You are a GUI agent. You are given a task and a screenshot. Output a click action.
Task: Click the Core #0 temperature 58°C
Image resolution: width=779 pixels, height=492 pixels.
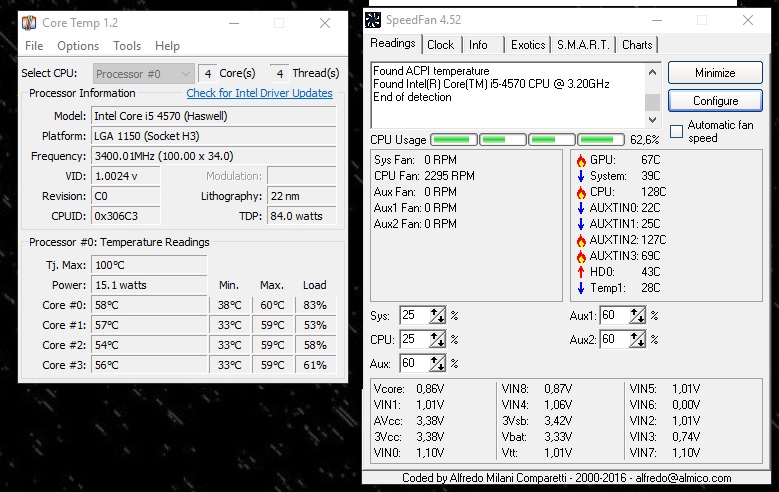(149, 305)
